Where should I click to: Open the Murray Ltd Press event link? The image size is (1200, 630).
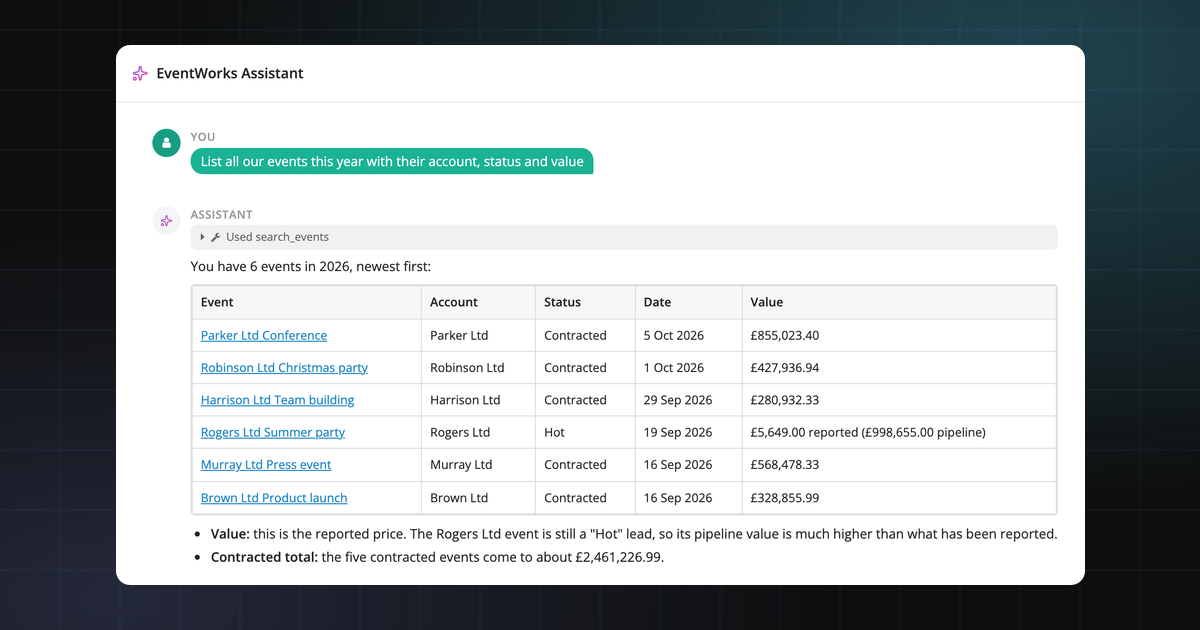tap(266, 465)
